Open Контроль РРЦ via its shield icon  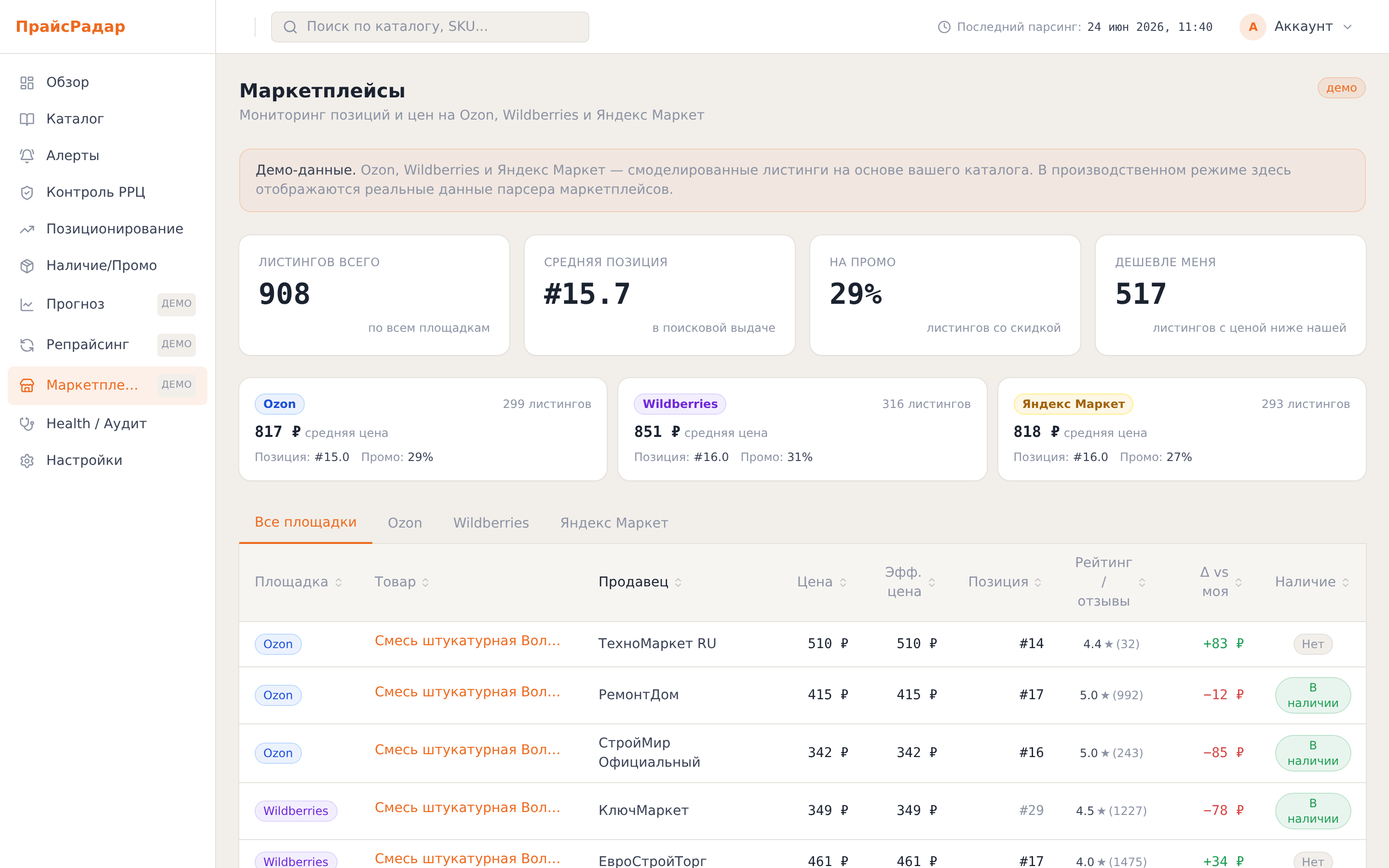click(x=27, y=192)
